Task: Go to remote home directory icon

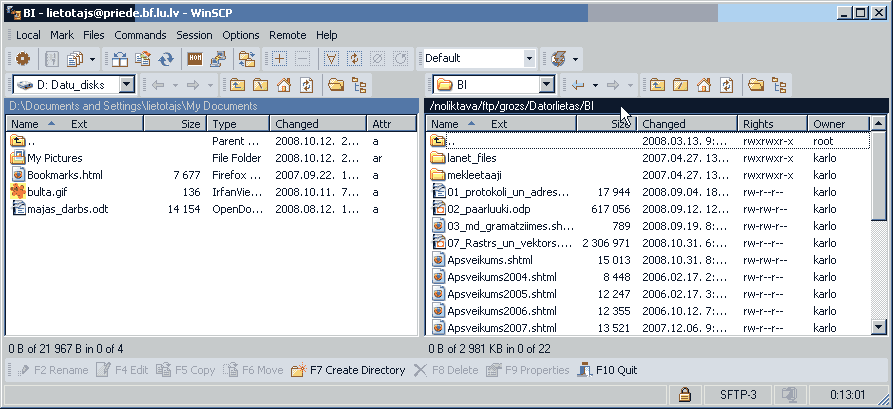Action: (704, 85)
